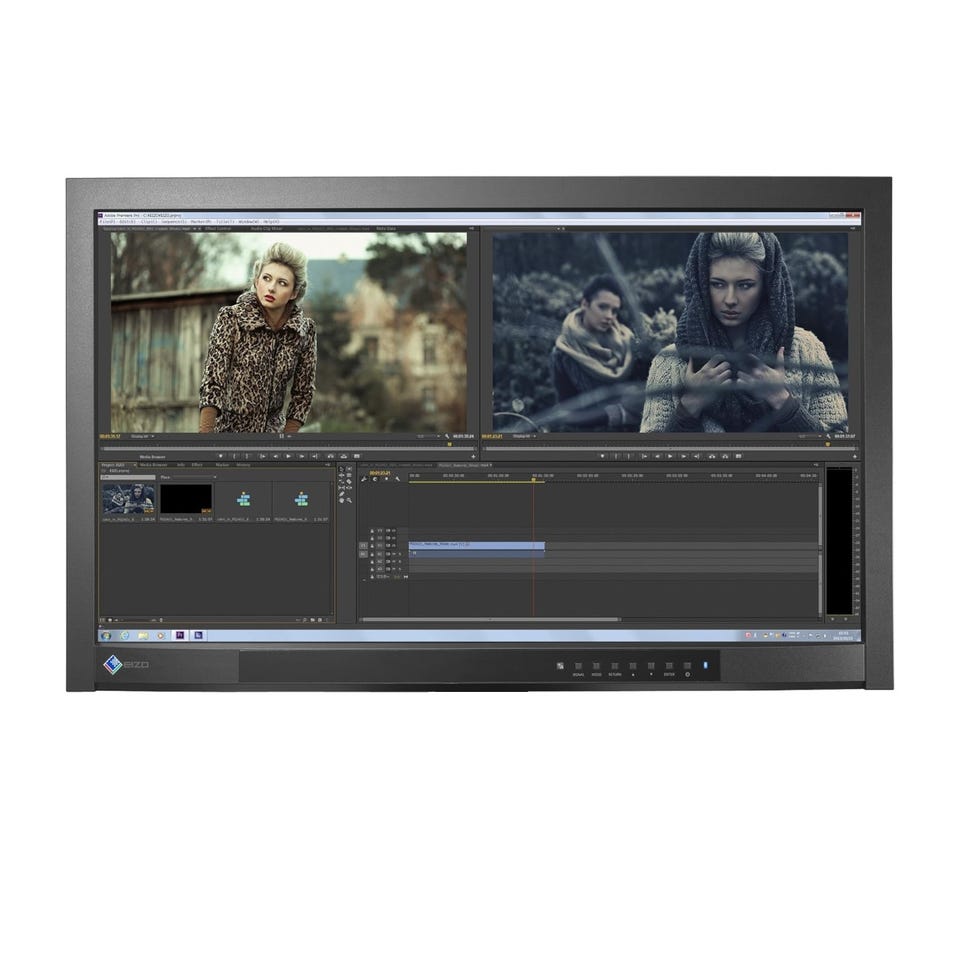Viewport: 960px width, 960px height.
Task: Add marker in Source monitor
Action: (x=221, y=456)
